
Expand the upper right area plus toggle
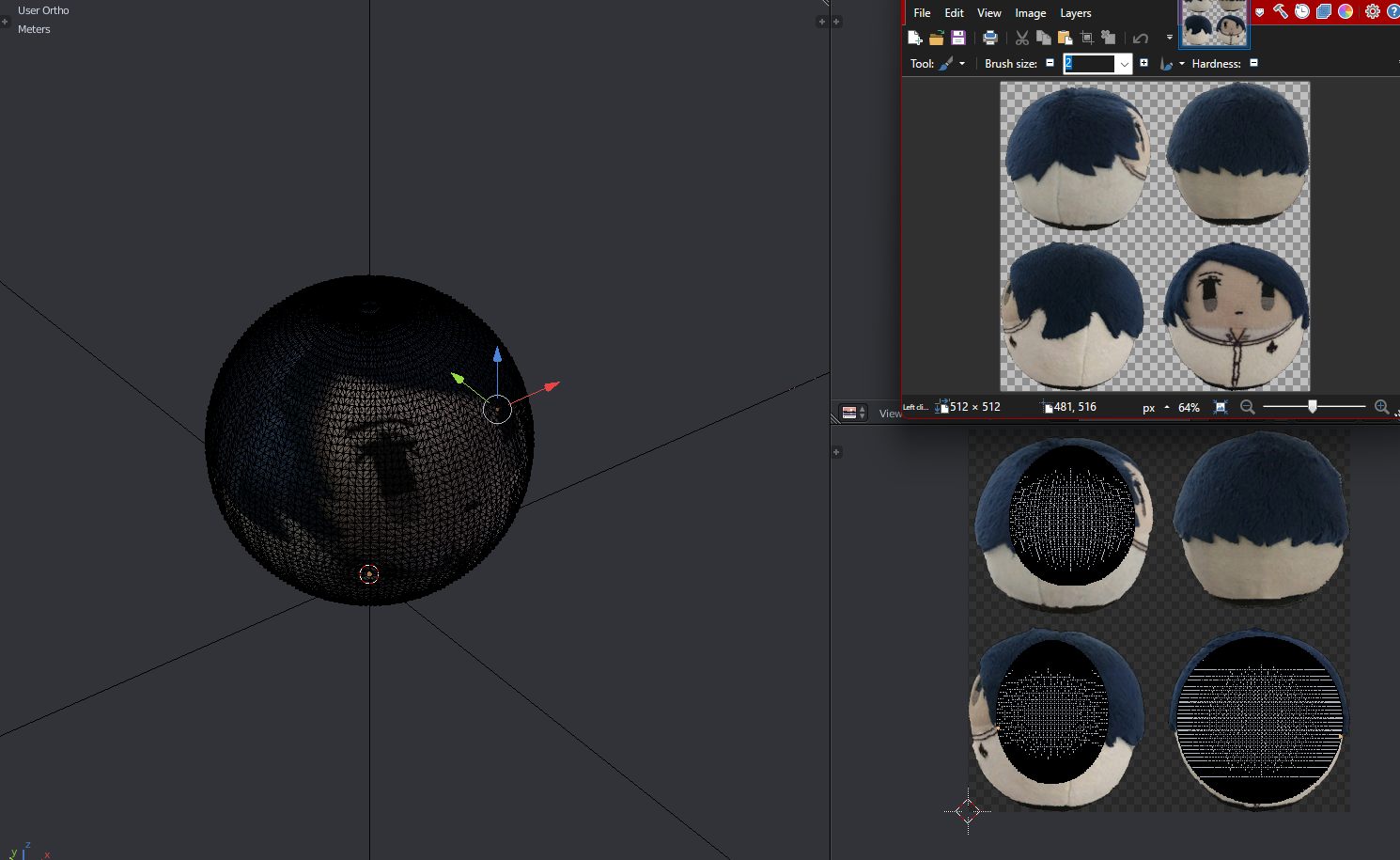click(836, 22)
